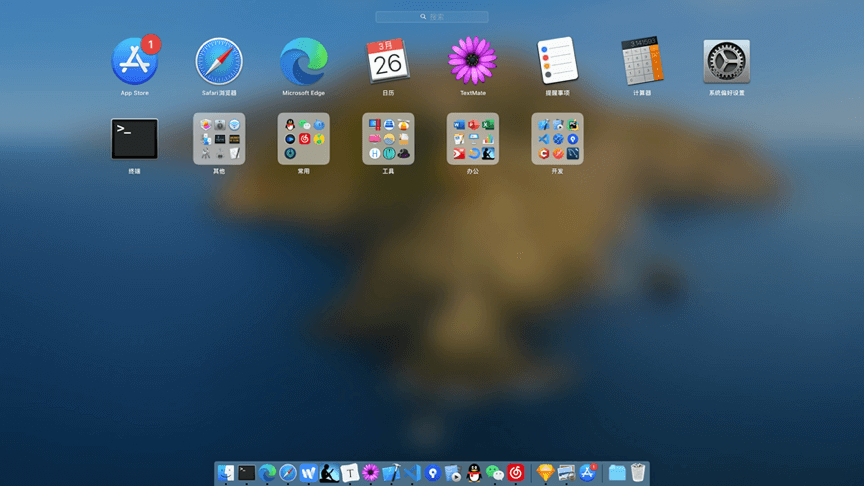Open the 提醒事项 reminders app
The width and height of the screenshot is (864, 486).
coord(557,61)
